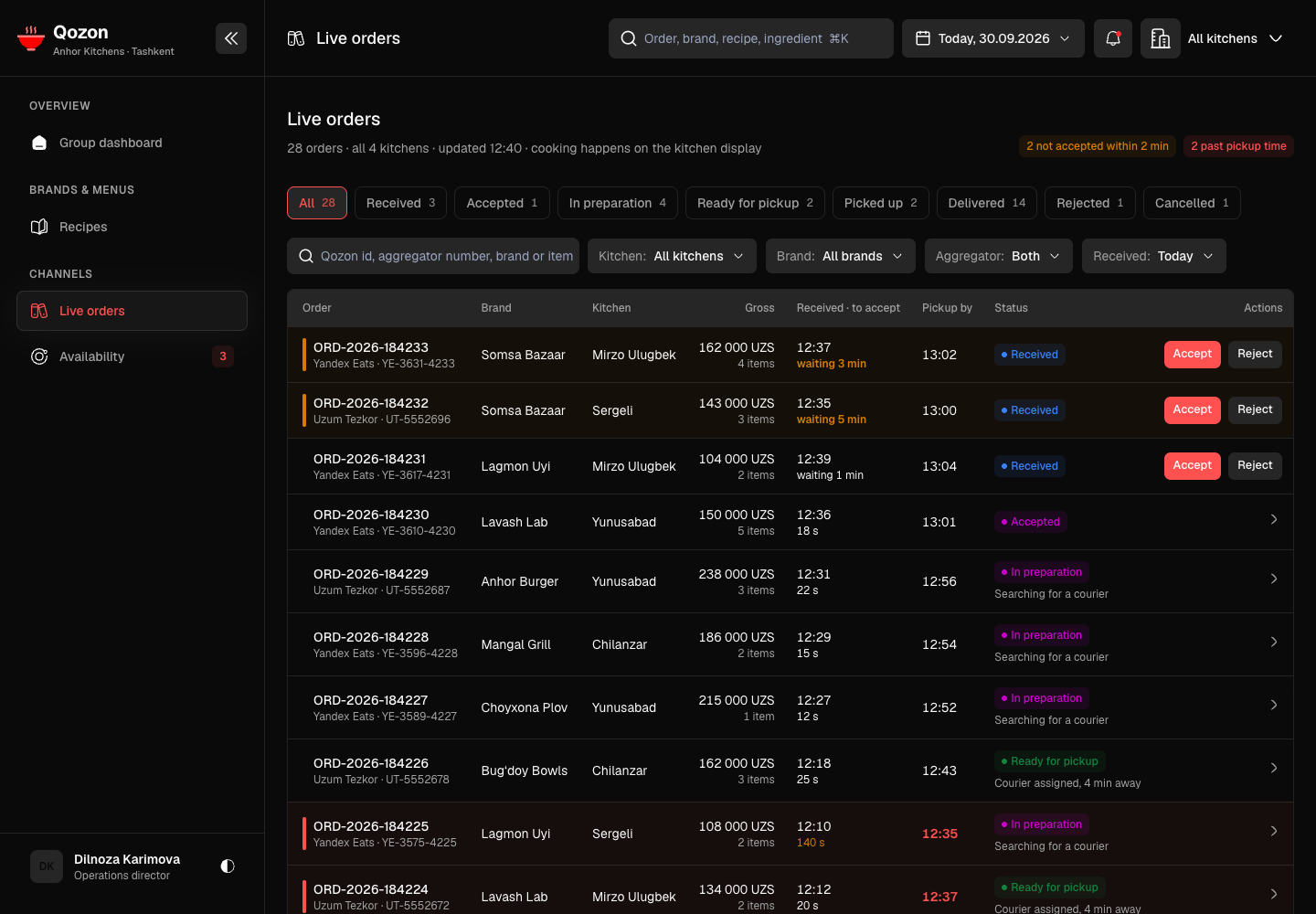Open details chevron for ORD-2026-184229
The image size is (1316, 914).
pyautogui.click(x=1274, y=579)
